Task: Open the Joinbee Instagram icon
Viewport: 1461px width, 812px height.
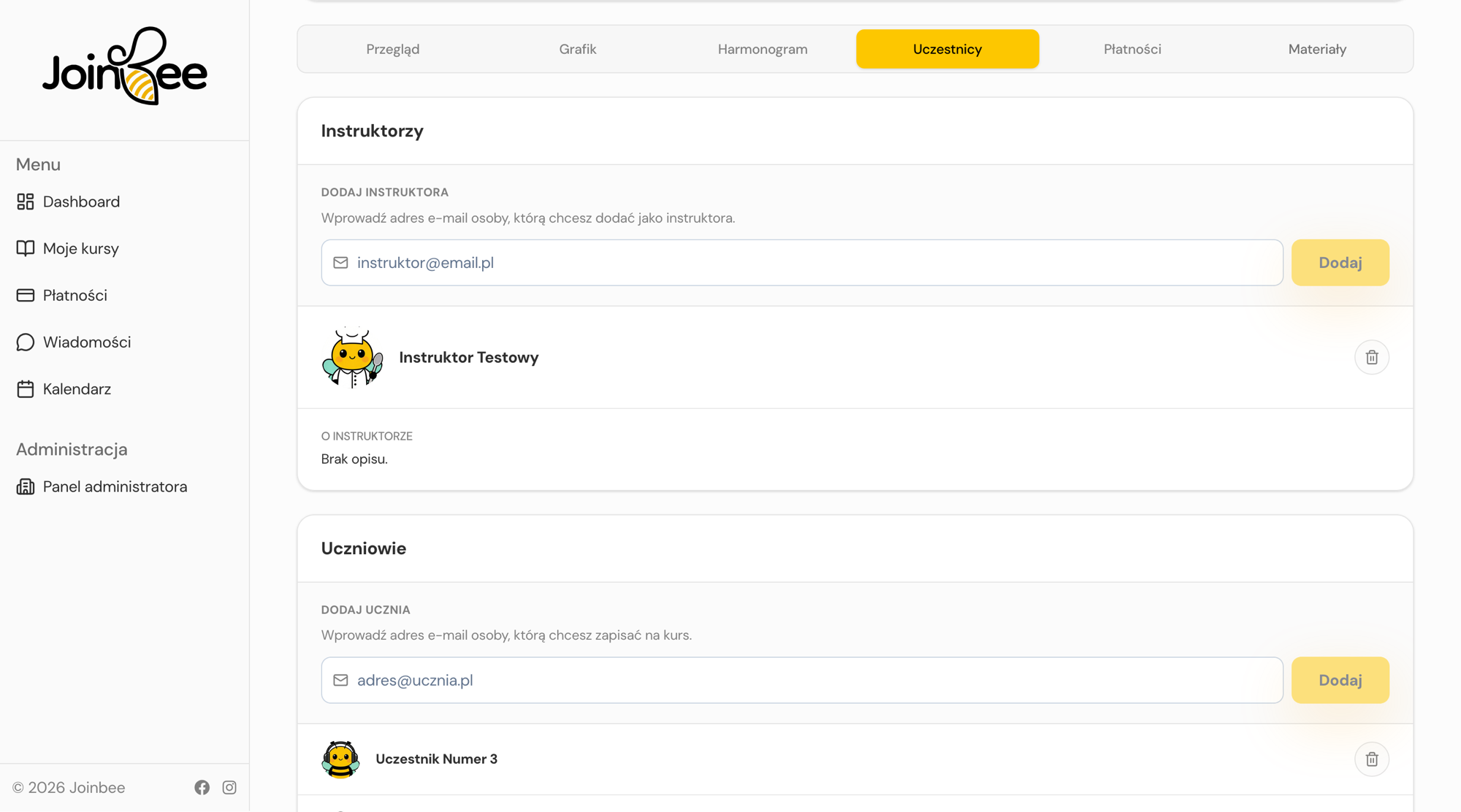Action: click(x=229, y=787)
